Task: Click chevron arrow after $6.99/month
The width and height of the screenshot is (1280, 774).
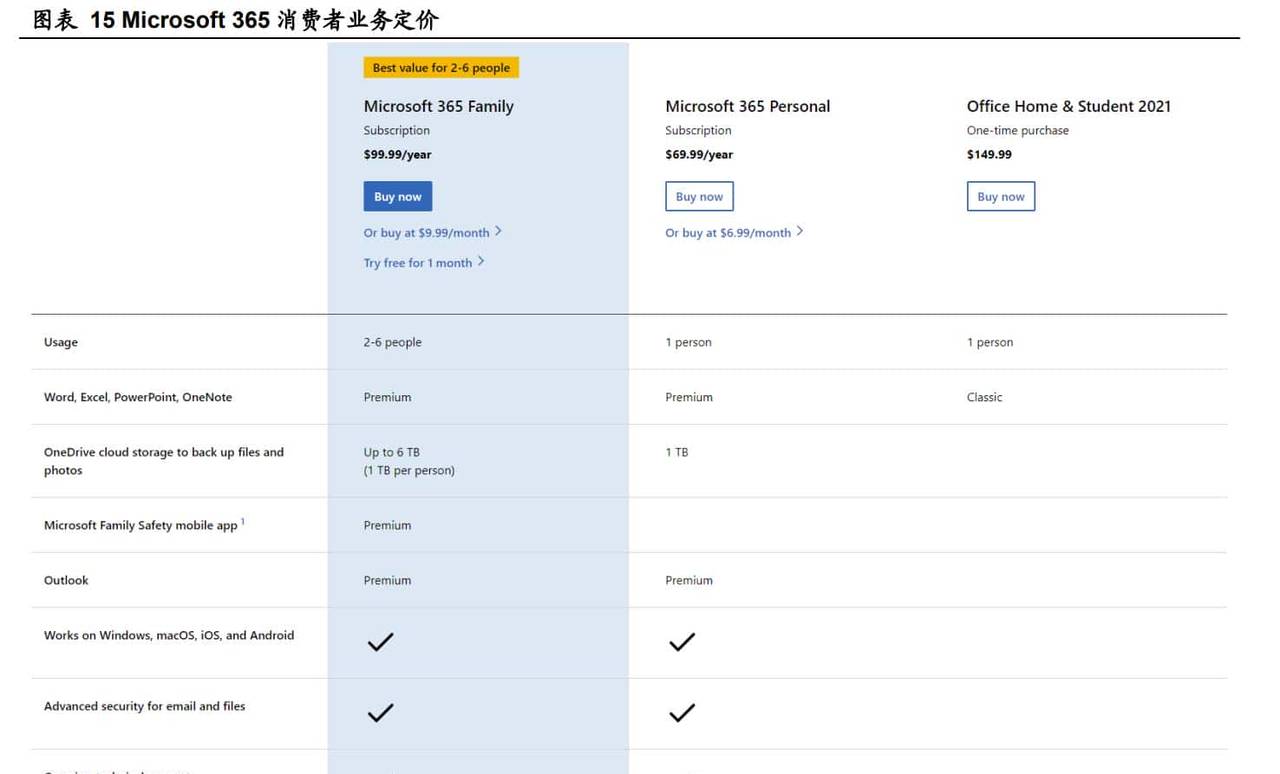Action: pyautogui.click(x=800, y=232)
